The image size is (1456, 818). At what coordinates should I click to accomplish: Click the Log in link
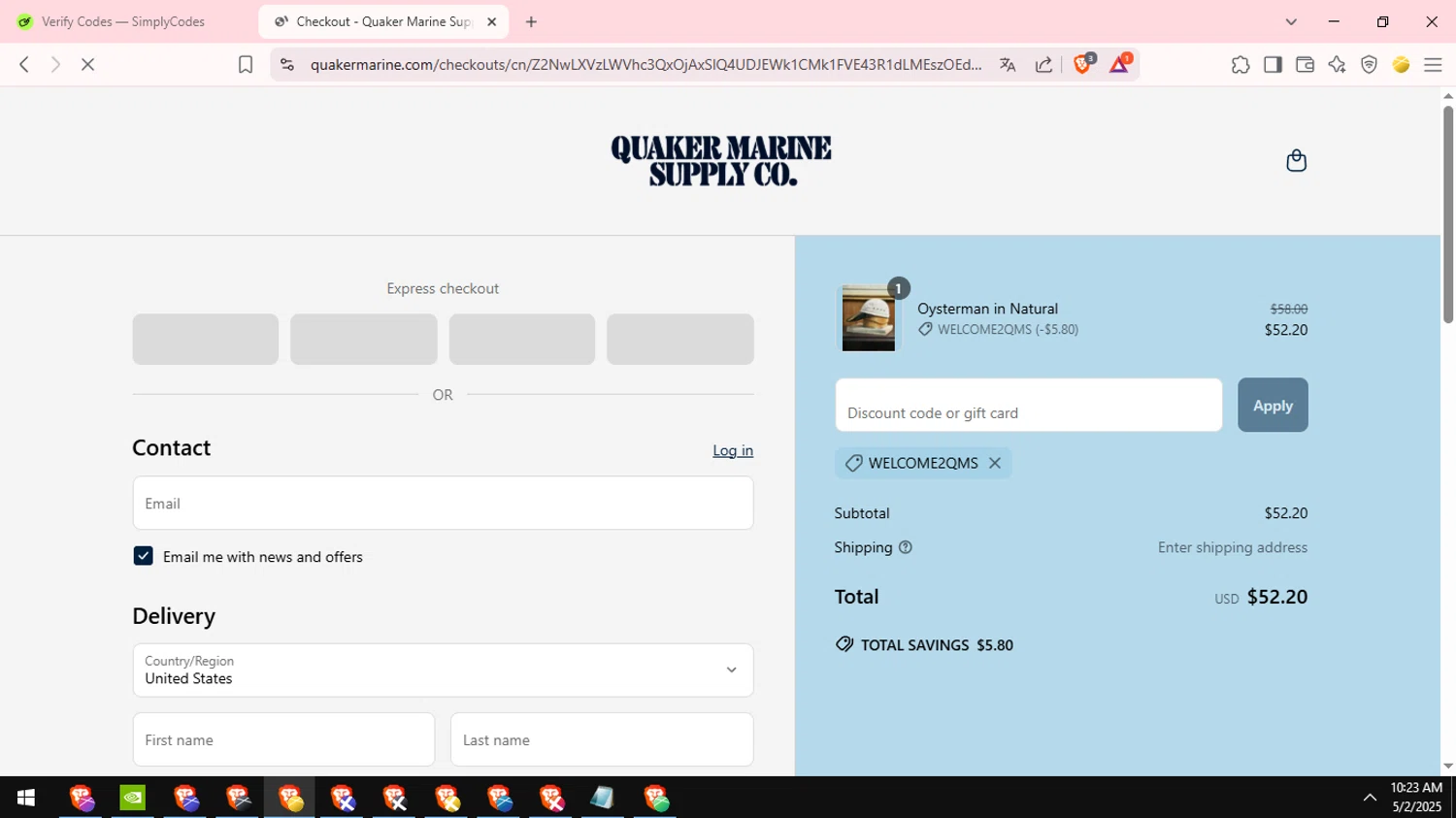733,450
